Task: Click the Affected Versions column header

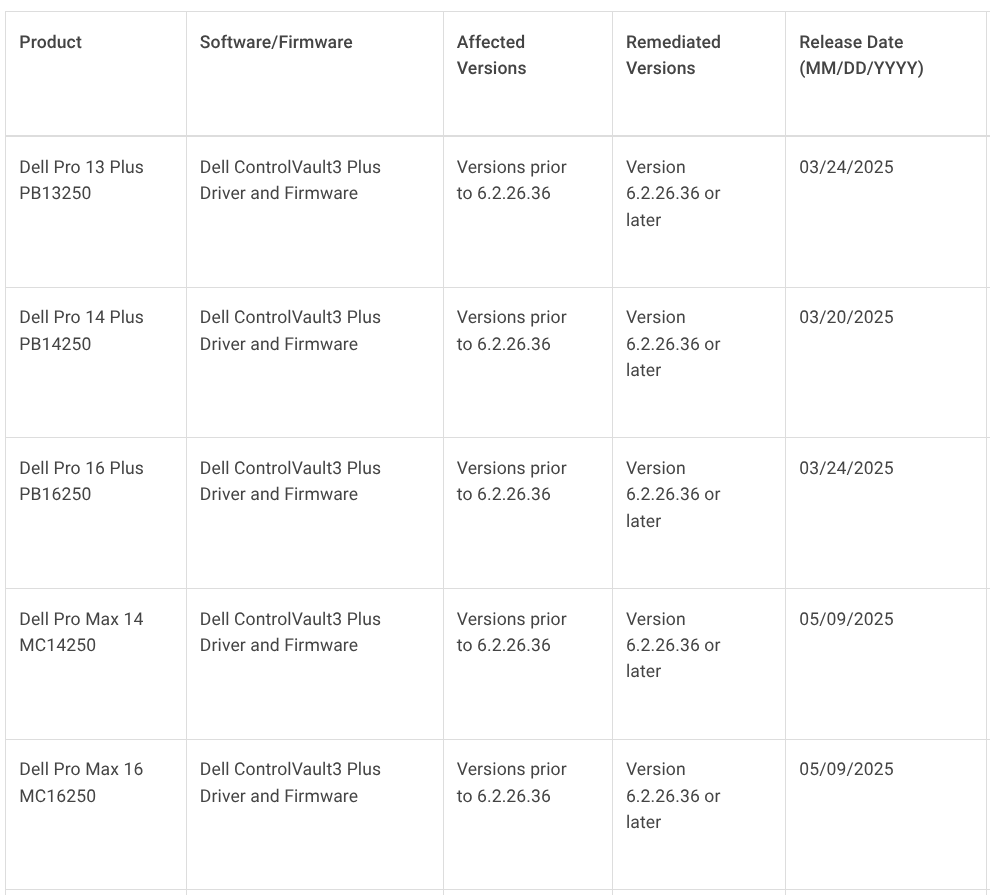Action: (491, 55)
